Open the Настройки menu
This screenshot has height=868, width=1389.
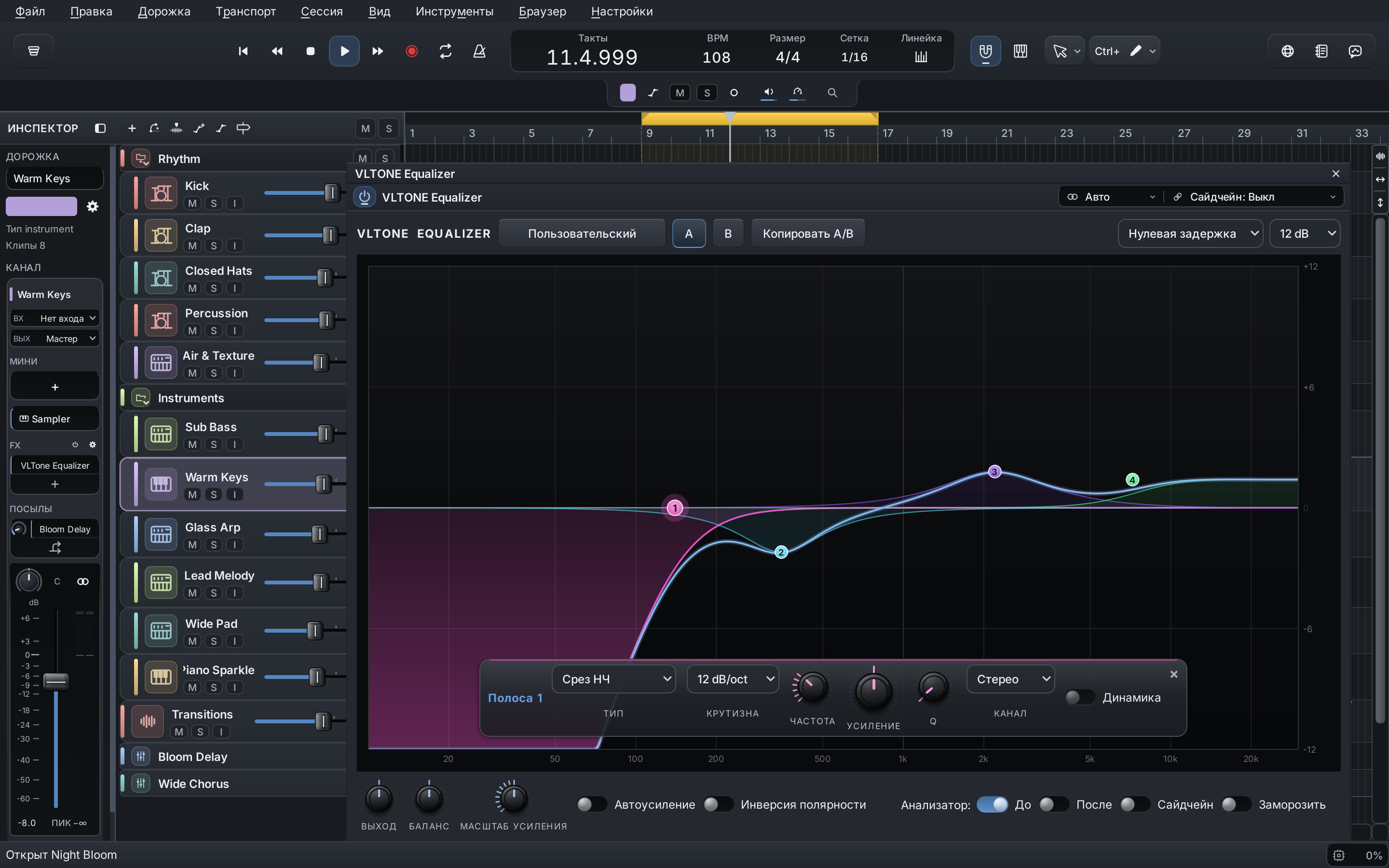[622, 12]
